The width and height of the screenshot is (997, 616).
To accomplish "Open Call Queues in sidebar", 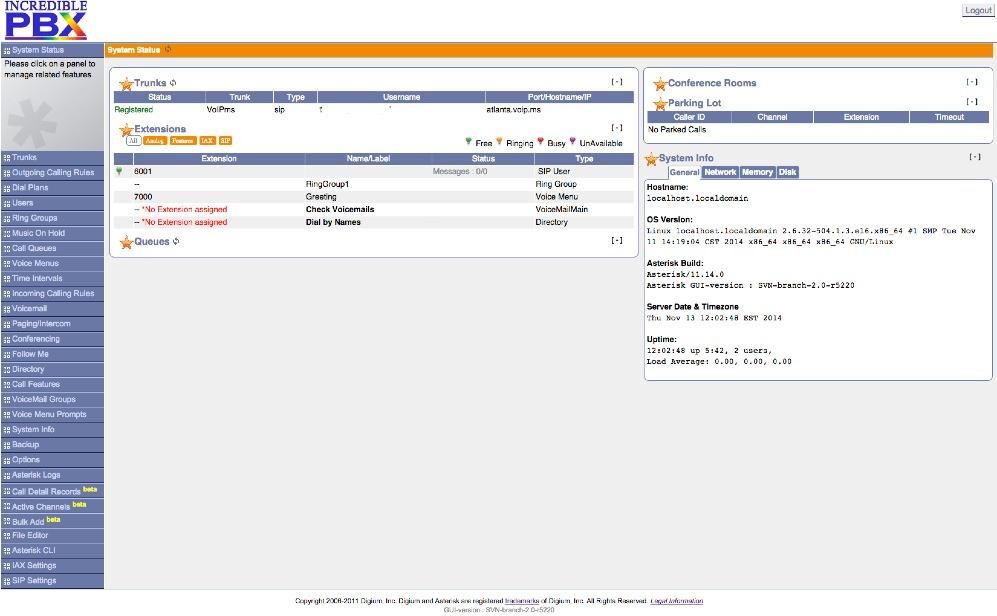I will tap(52, 249).
